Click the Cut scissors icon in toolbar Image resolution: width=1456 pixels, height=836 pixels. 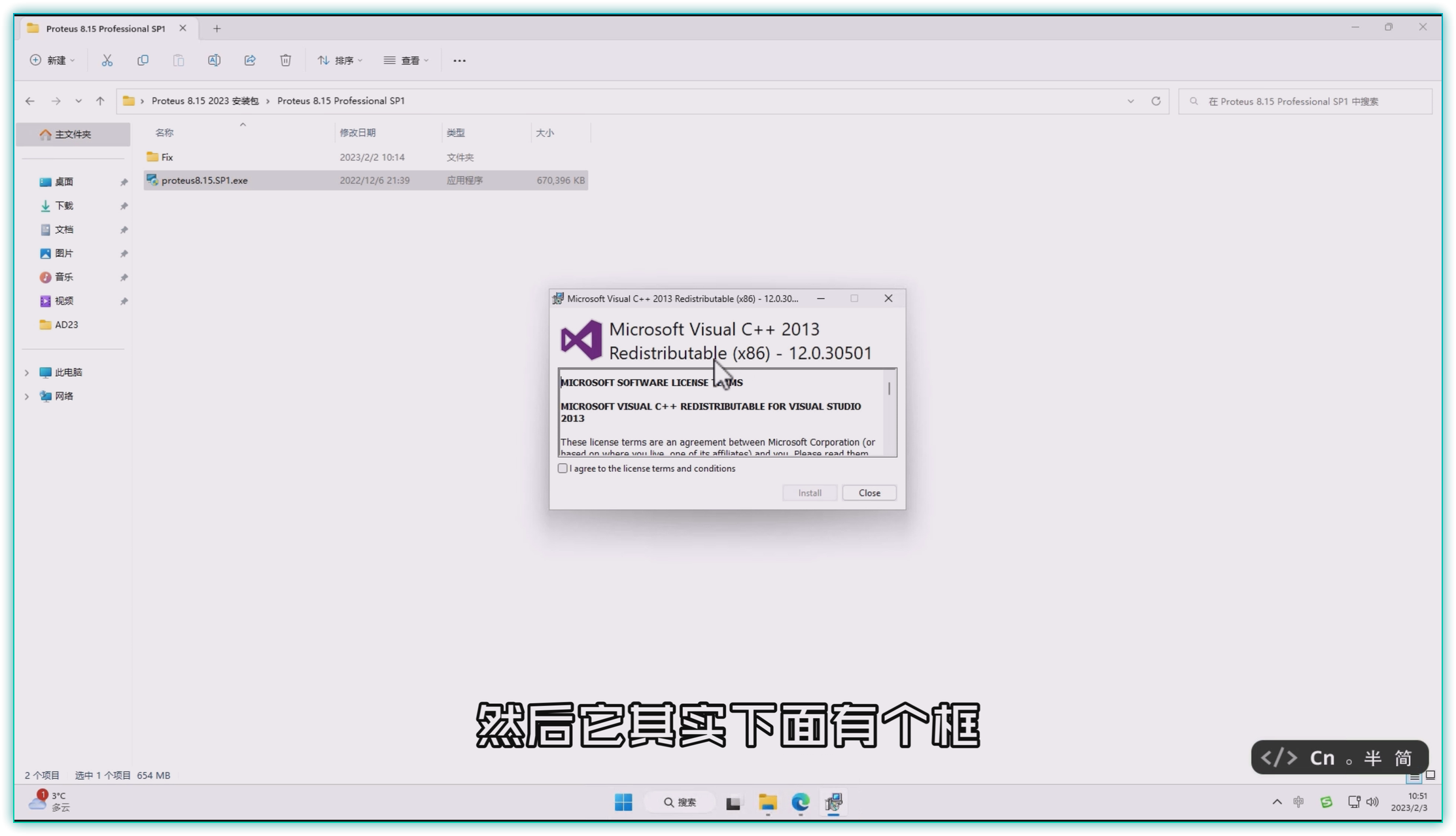click(x=107, y=60)
